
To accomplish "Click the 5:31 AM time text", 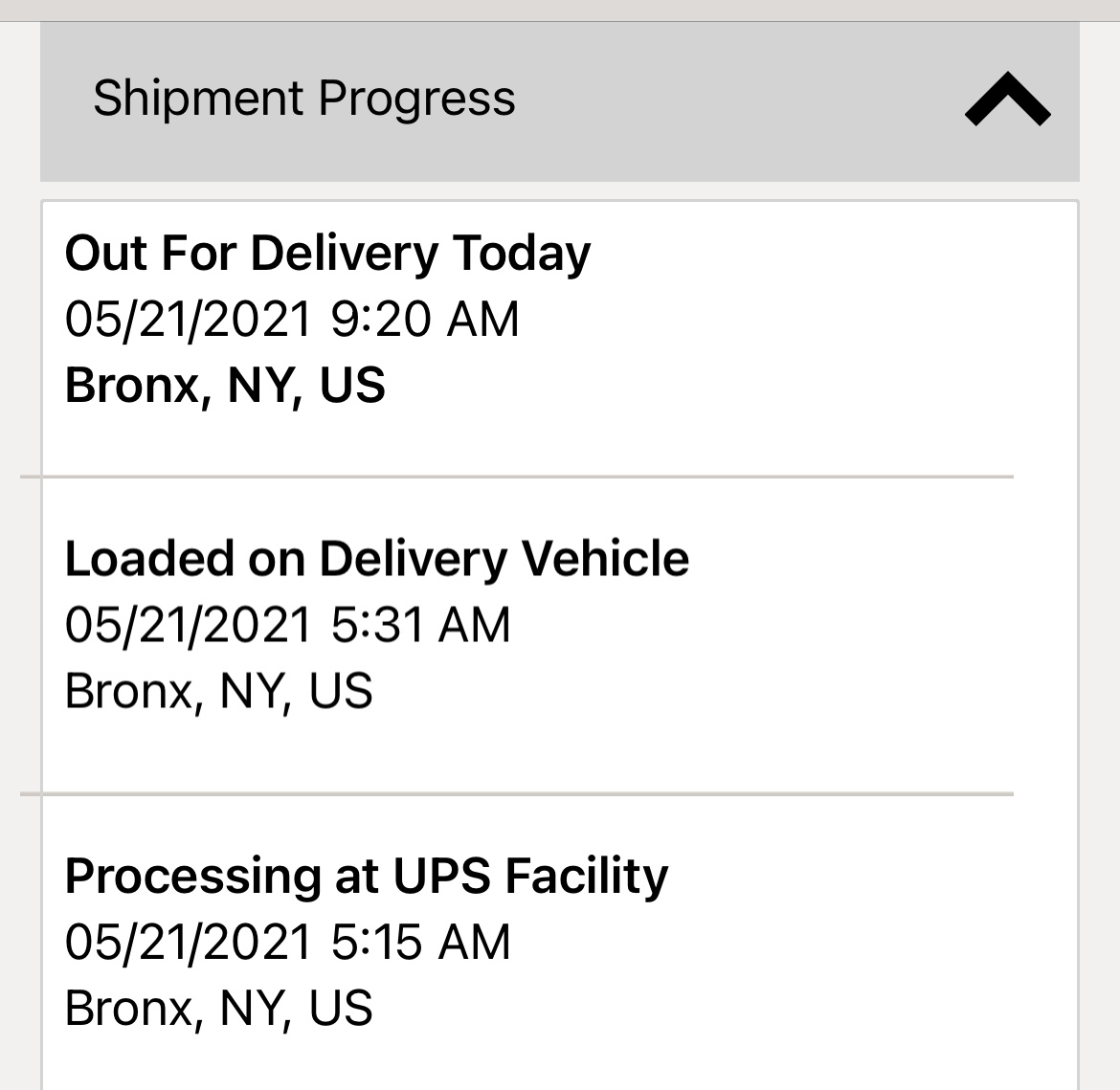I will pyautogui.click(x=420, y=625).
